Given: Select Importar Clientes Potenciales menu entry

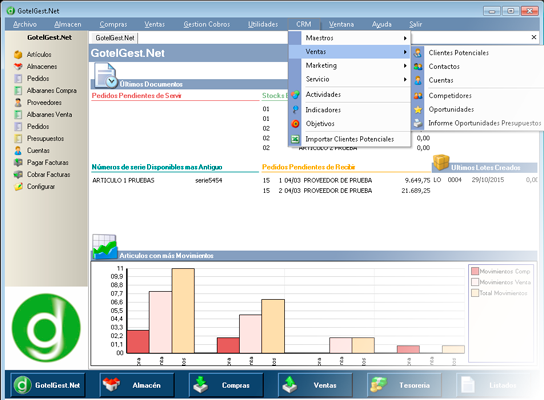Looking at the screenshot, I should click(350, 139).
